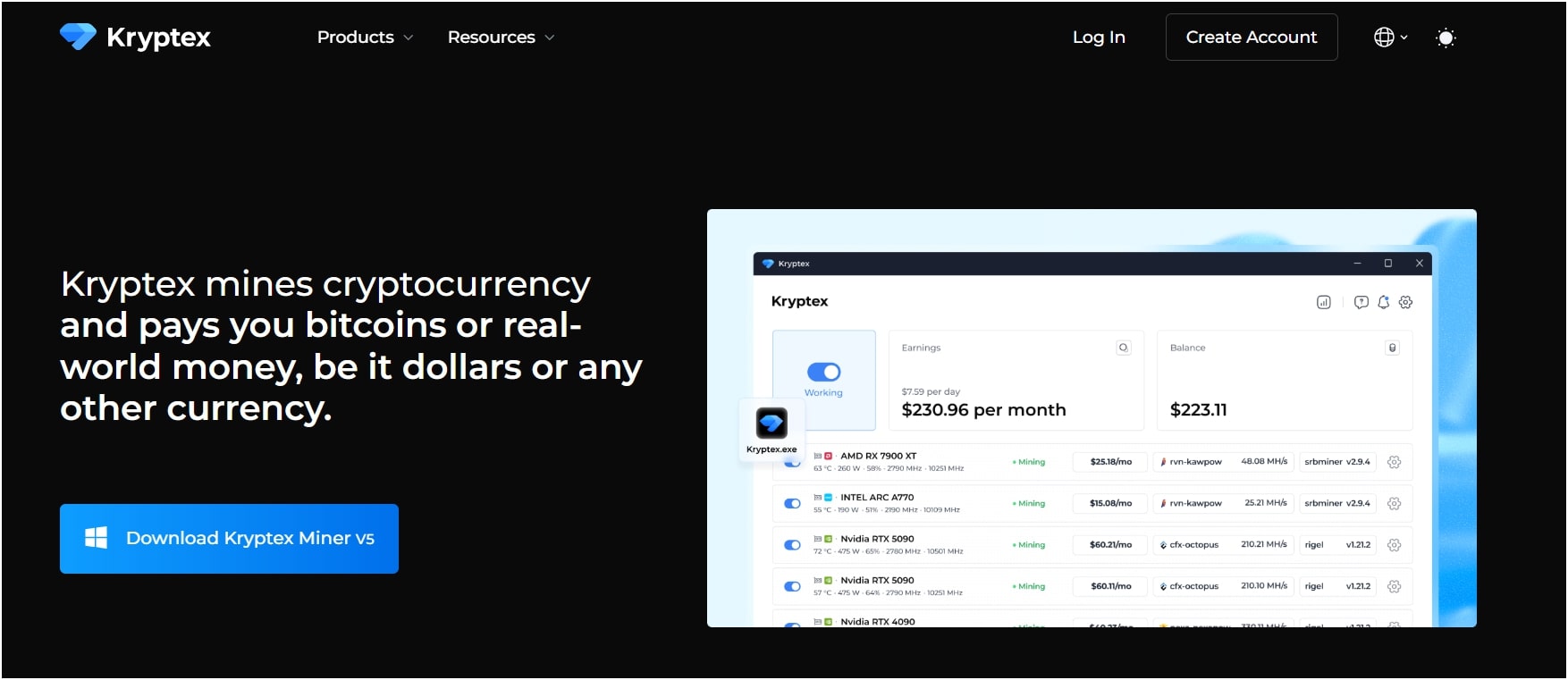Click the rvn-kawpow coin icon in the AMD row
The width and height of the screenshot is (1568, 680).
[1163, 462]
